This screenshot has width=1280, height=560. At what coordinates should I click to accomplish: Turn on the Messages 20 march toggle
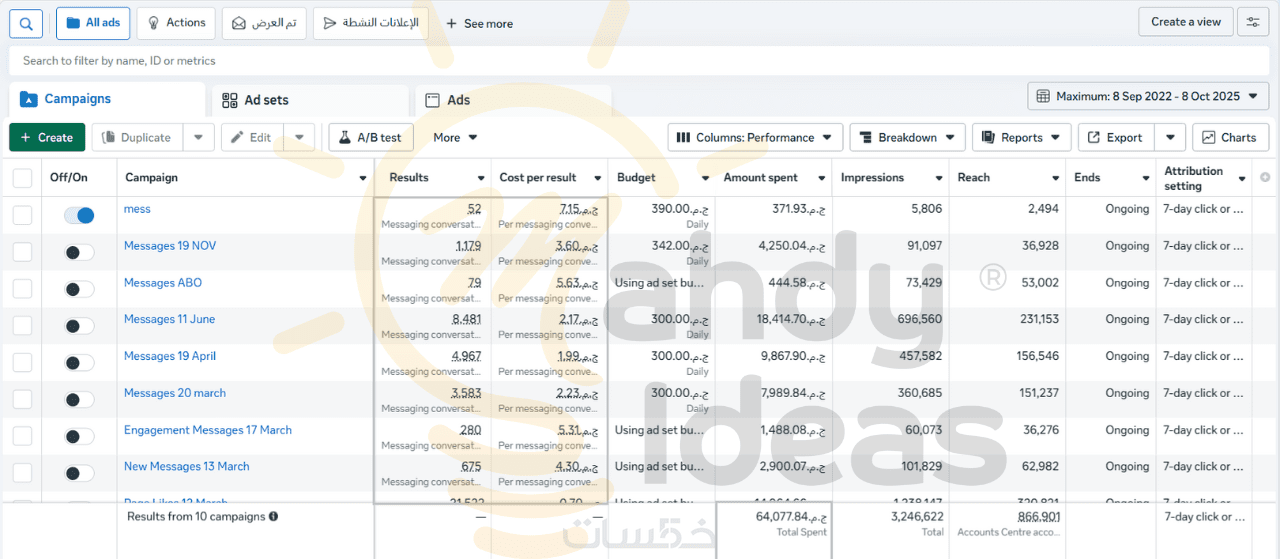click(x=79, y=400)
